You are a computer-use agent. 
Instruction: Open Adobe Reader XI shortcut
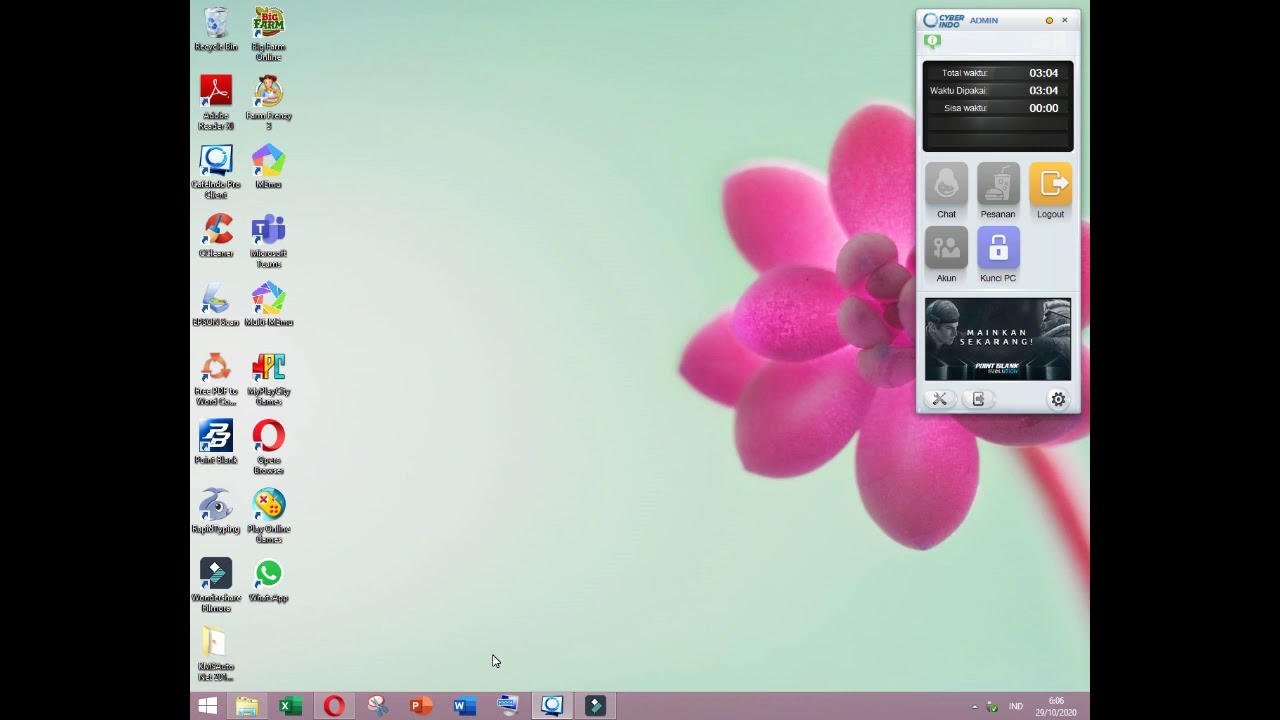point(216,103)
